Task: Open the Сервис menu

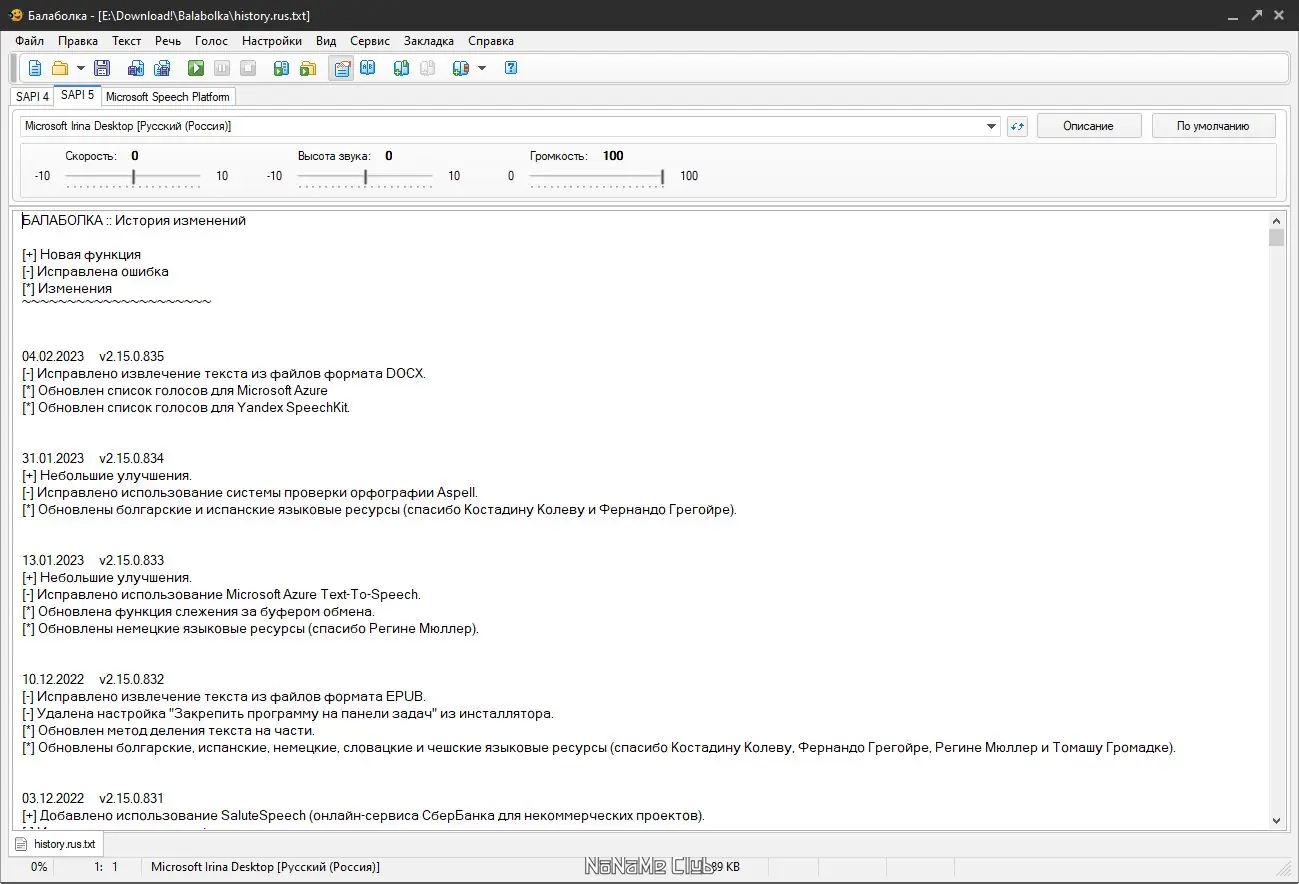Action: 370,41
